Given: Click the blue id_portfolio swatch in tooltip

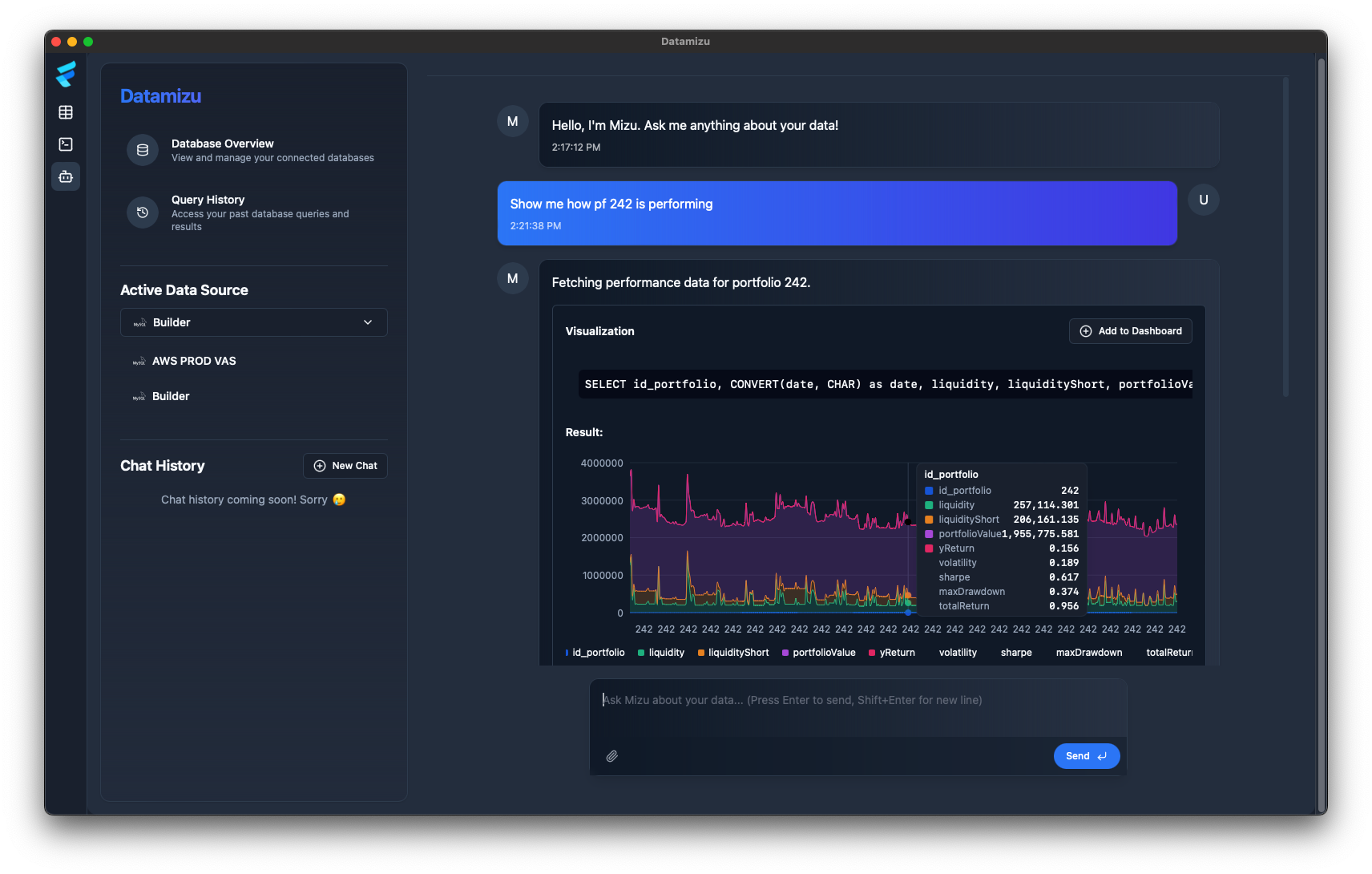Looking at the screenshot, I should pyautogui.click(x=929, y=491).
